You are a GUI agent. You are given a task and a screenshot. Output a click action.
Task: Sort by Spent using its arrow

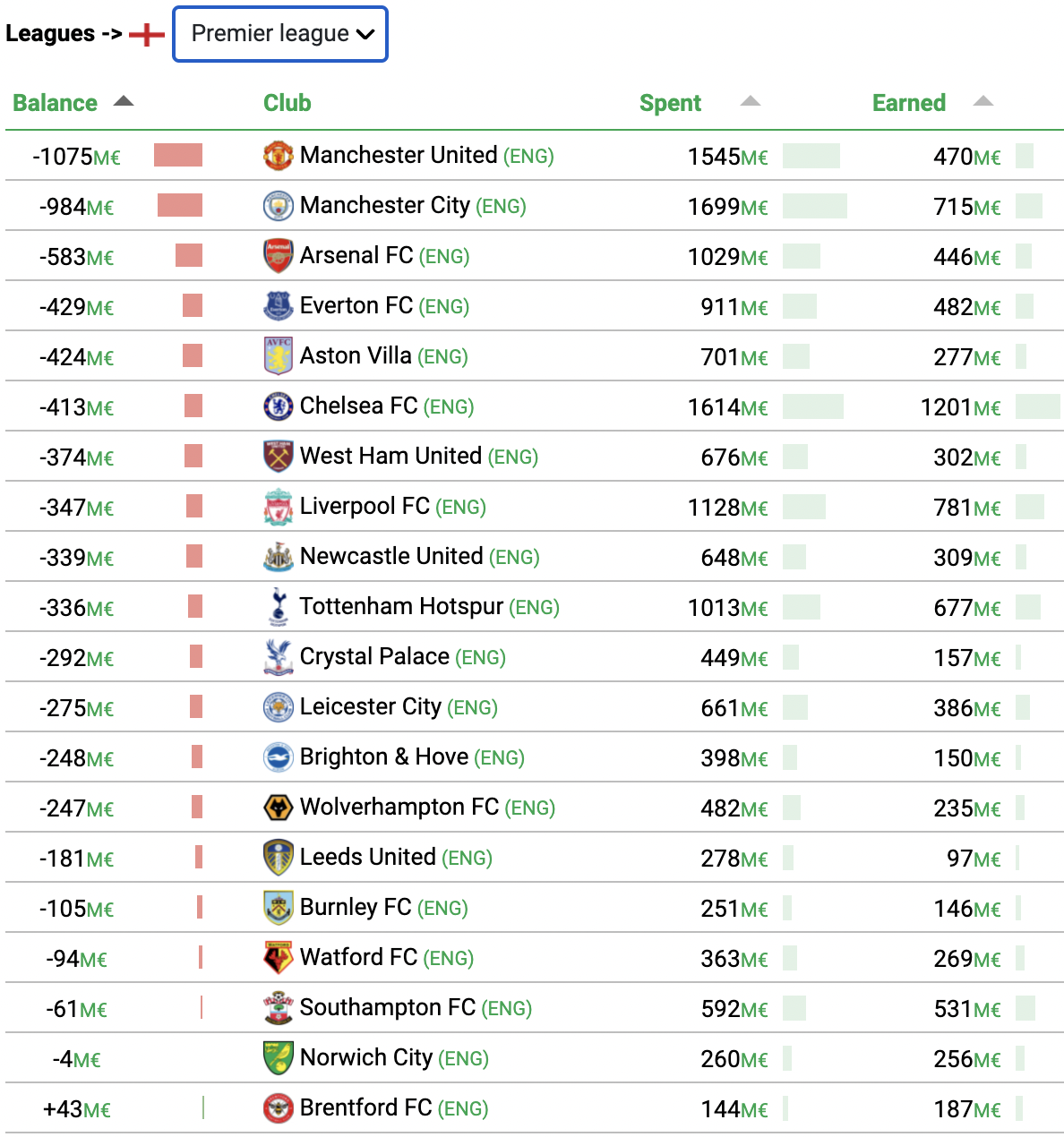pos(751,101)
